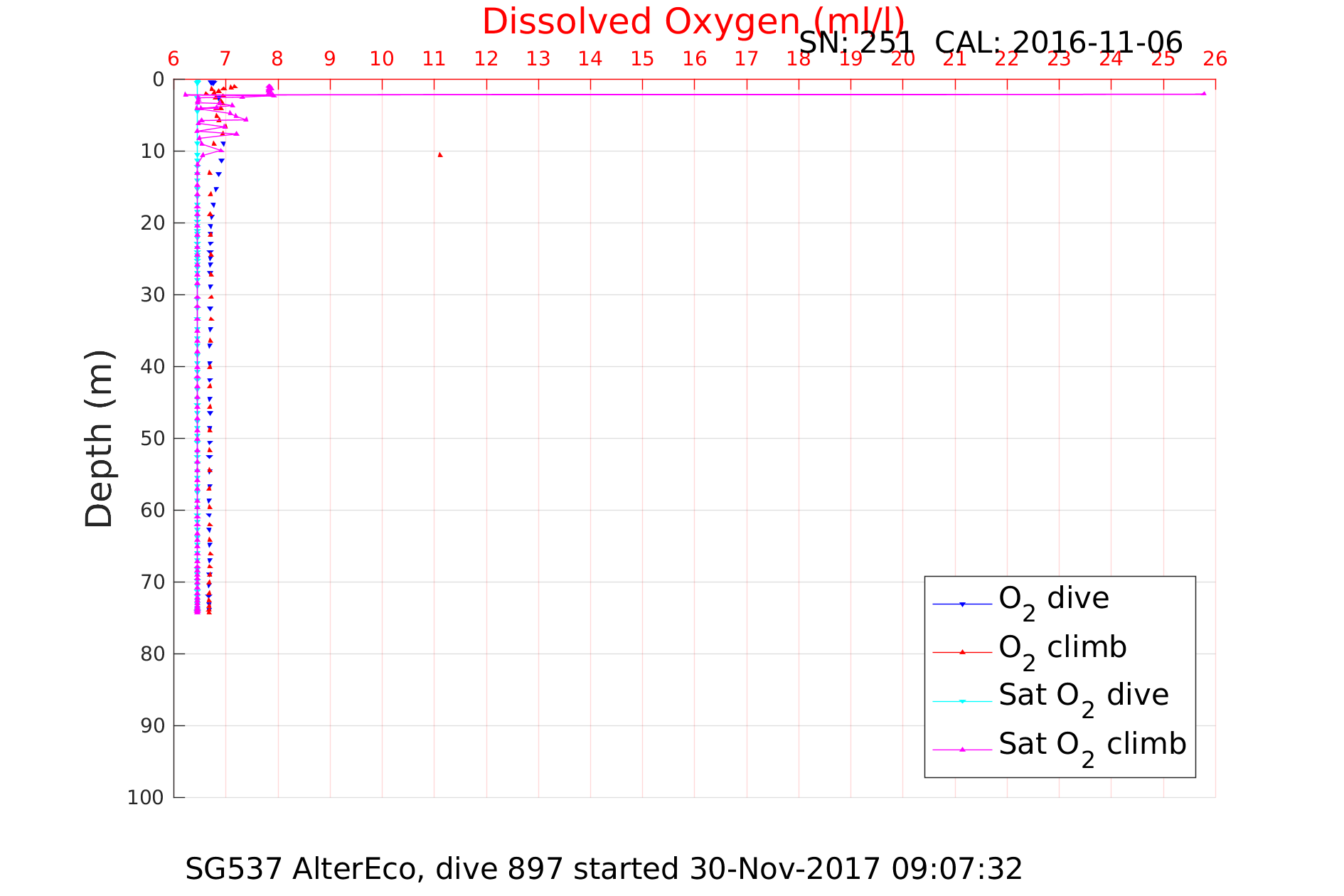Click the depth tick label '0'
Viewport: 1344px width, 896px height.
pyautogui.click(x=159, y=80)
